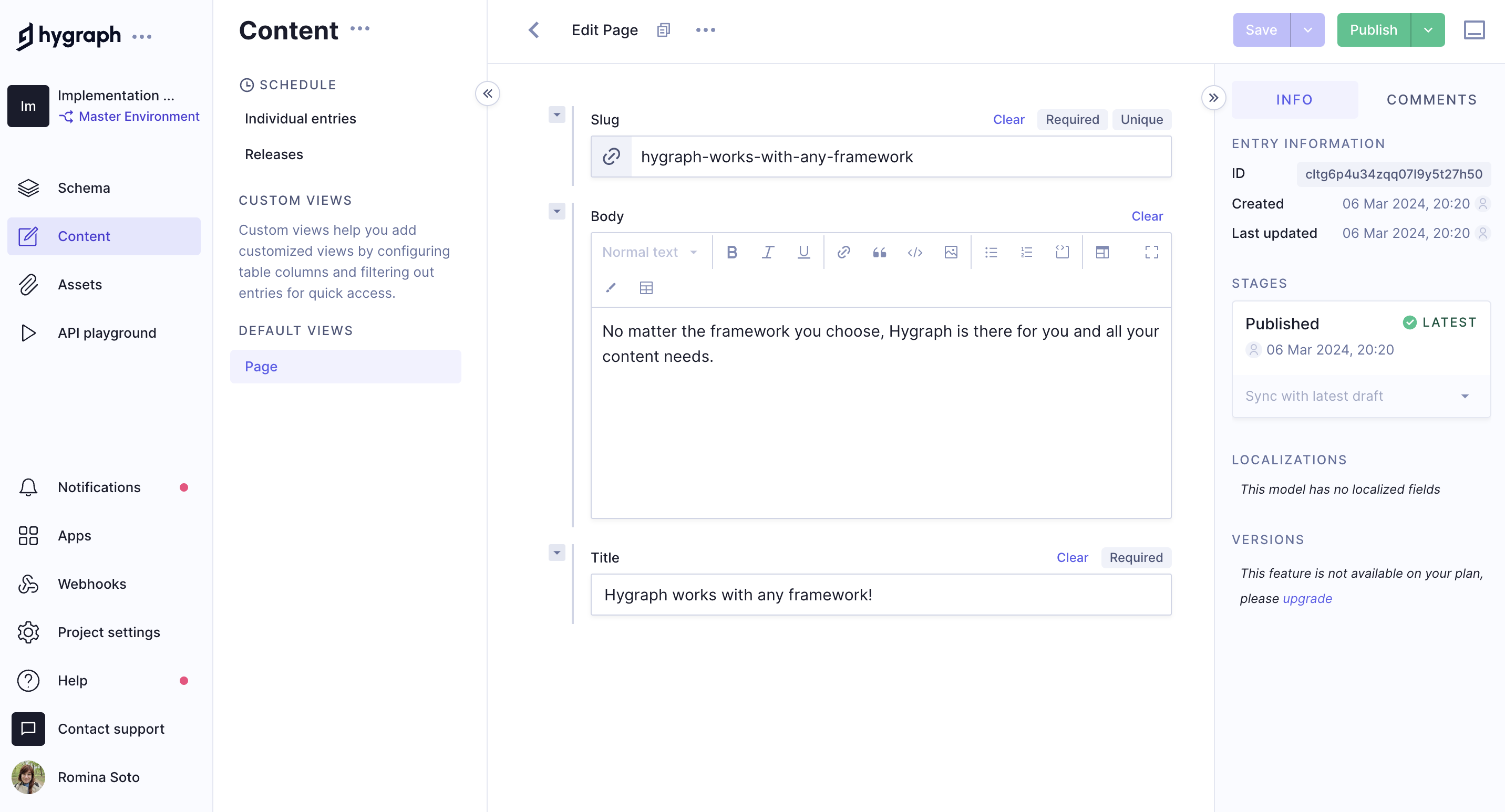Click the Save button dropdown arrow
1505x812 pixels.
tap(1308, 29)
